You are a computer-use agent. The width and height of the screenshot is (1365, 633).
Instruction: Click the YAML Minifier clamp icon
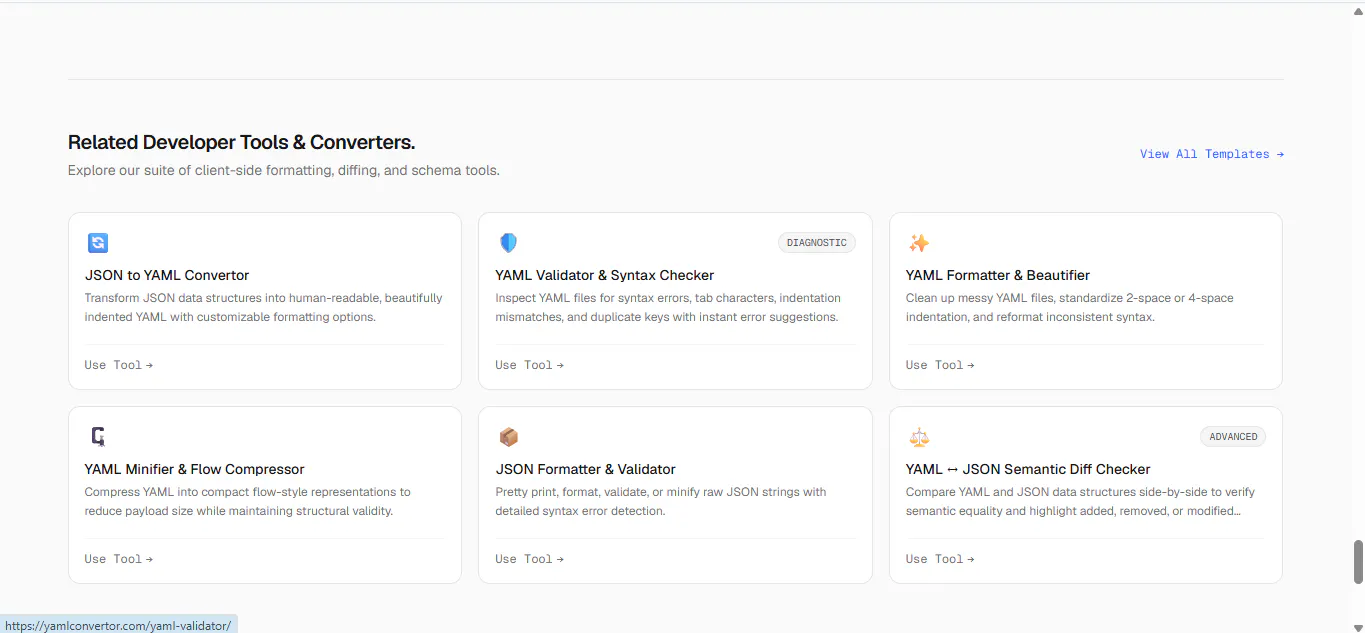(98, 437)
